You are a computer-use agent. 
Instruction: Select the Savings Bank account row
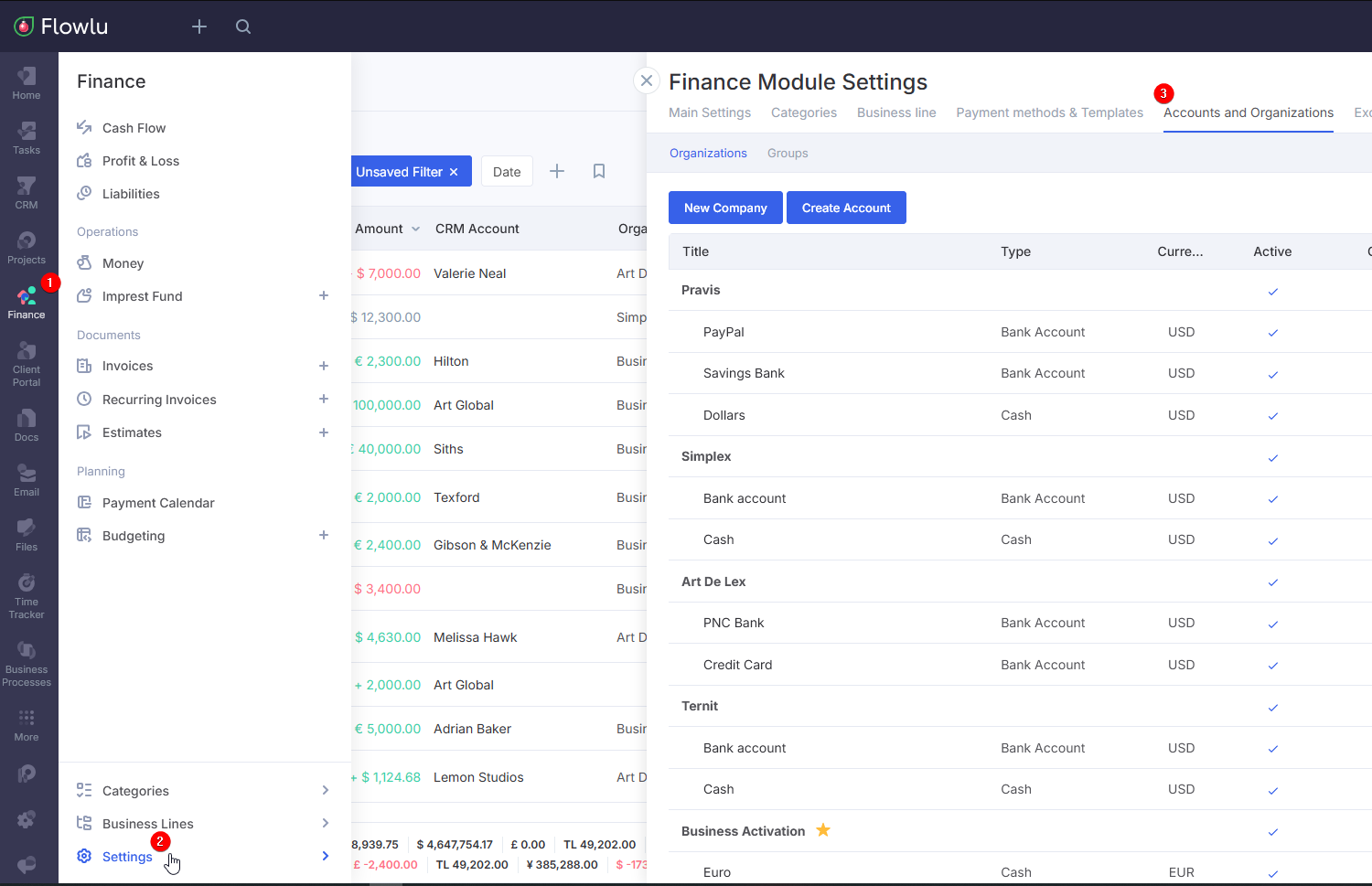1020,373
